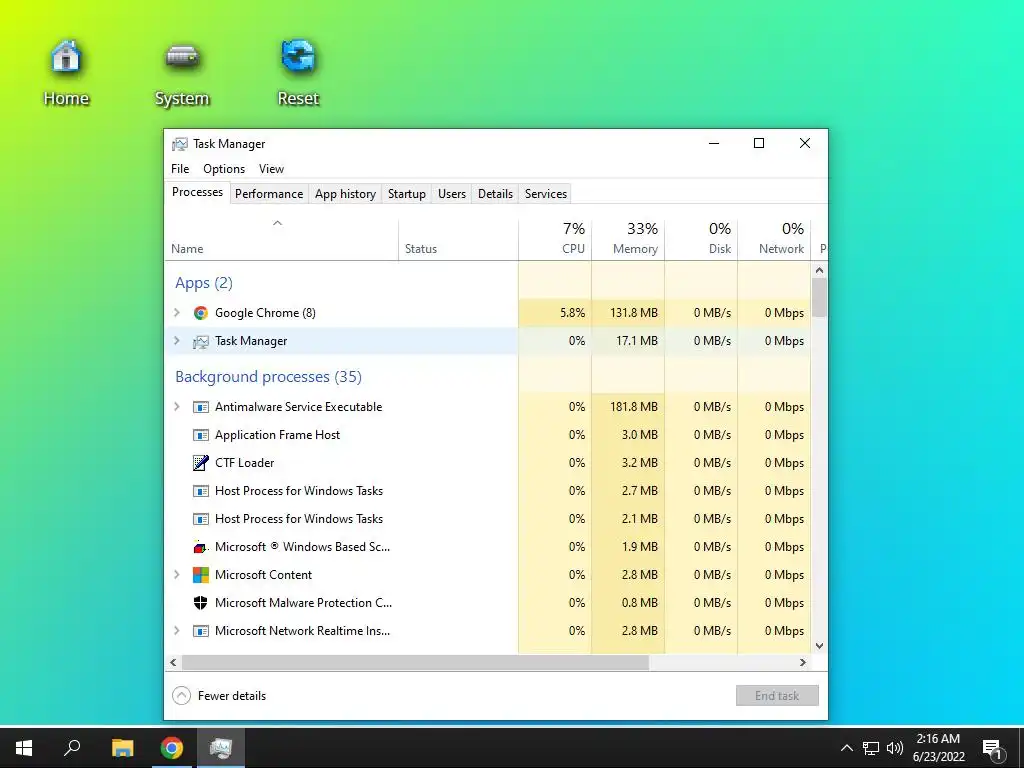Image resolution: width=1024 pixels, height=768 pixels.
Task: Sort by the Status column header
Action: [458, 240]
